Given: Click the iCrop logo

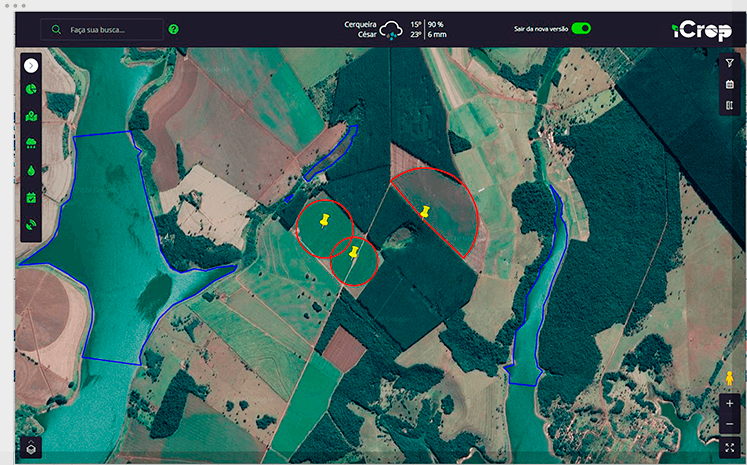Looking at the screenshot, I should 701,30.
